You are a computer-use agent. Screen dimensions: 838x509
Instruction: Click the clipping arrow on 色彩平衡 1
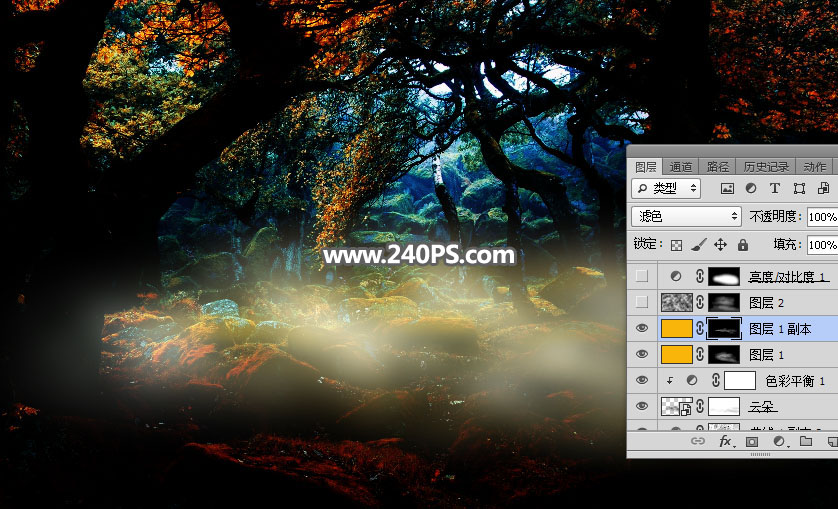pyautogui.click(x=669, y=381)
